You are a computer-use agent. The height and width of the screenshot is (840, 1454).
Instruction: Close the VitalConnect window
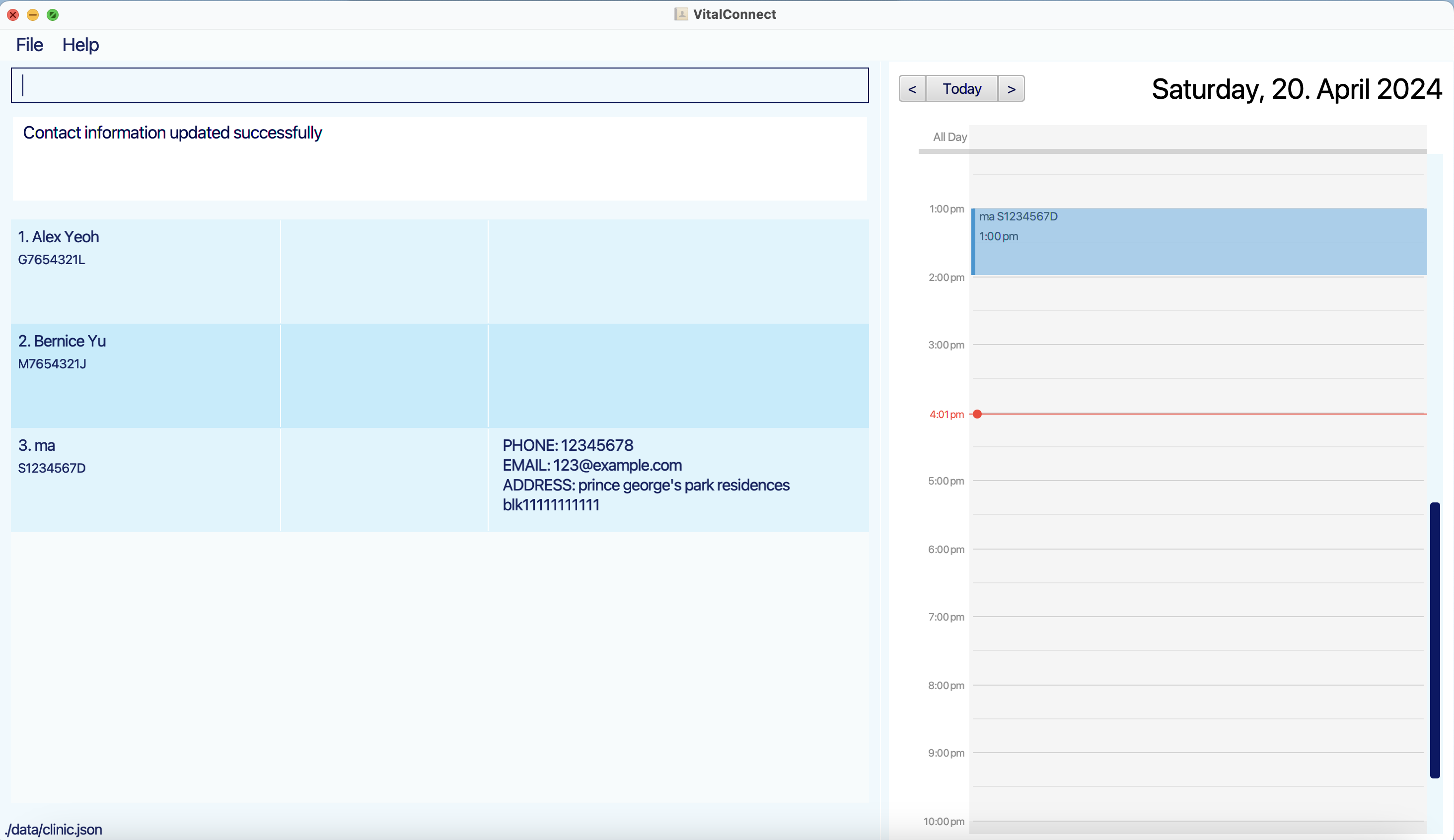point(13,15)
